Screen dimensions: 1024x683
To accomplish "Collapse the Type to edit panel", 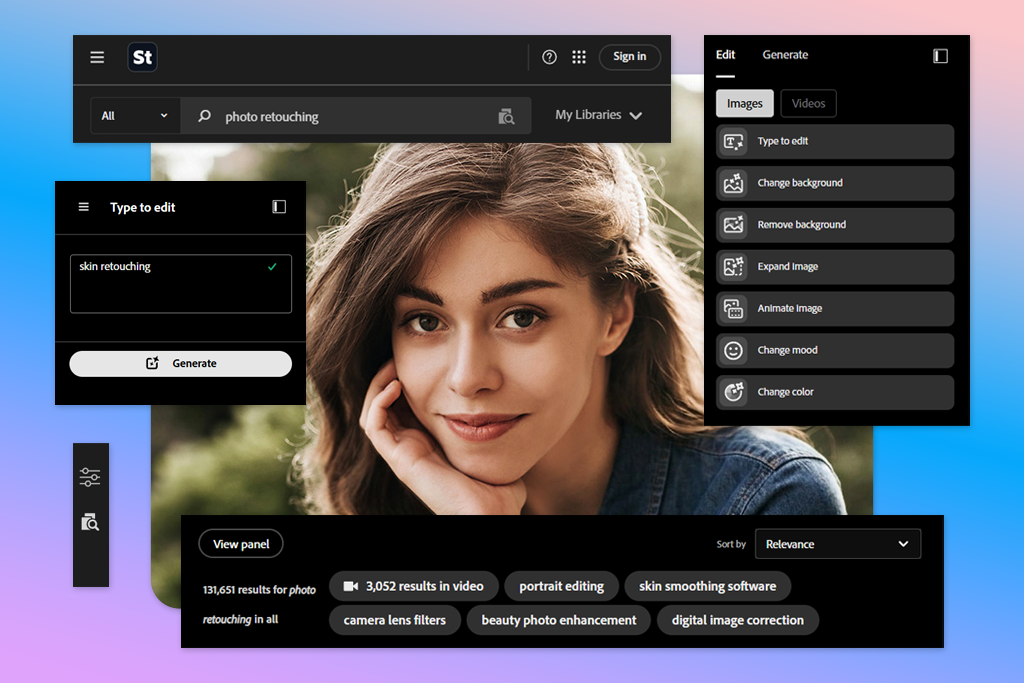I will [x=279, y=207].
